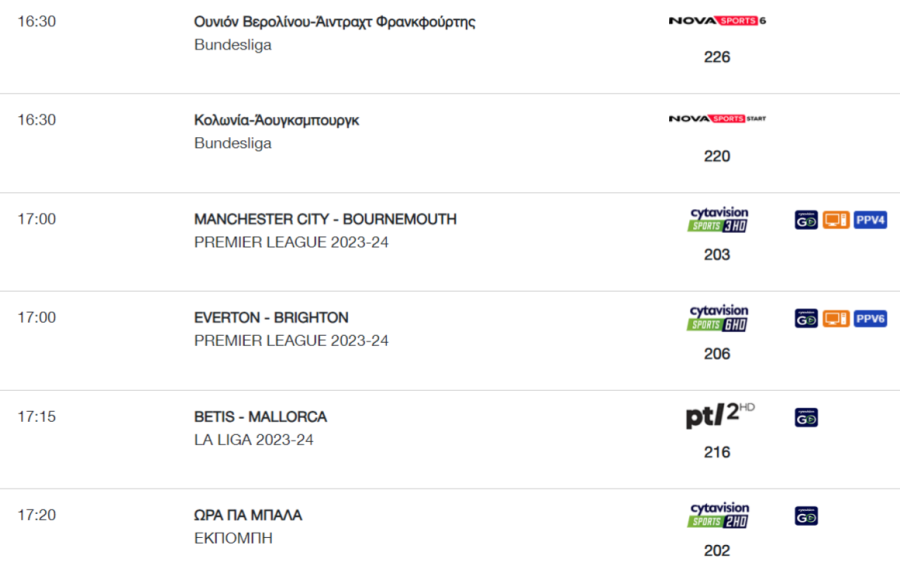The image size is (900, 569).
Task: Click Nova Sports 6 channel logo
Action: click(x=717, y=21)
